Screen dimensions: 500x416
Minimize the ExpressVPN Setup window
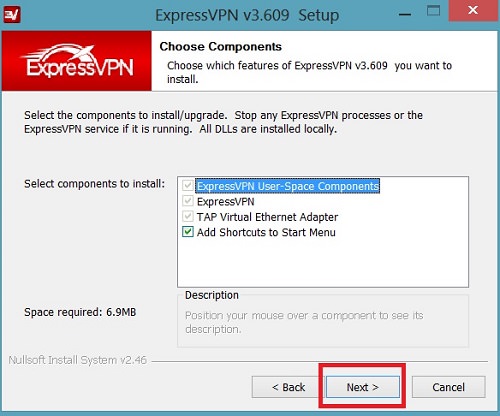point(404,15)
